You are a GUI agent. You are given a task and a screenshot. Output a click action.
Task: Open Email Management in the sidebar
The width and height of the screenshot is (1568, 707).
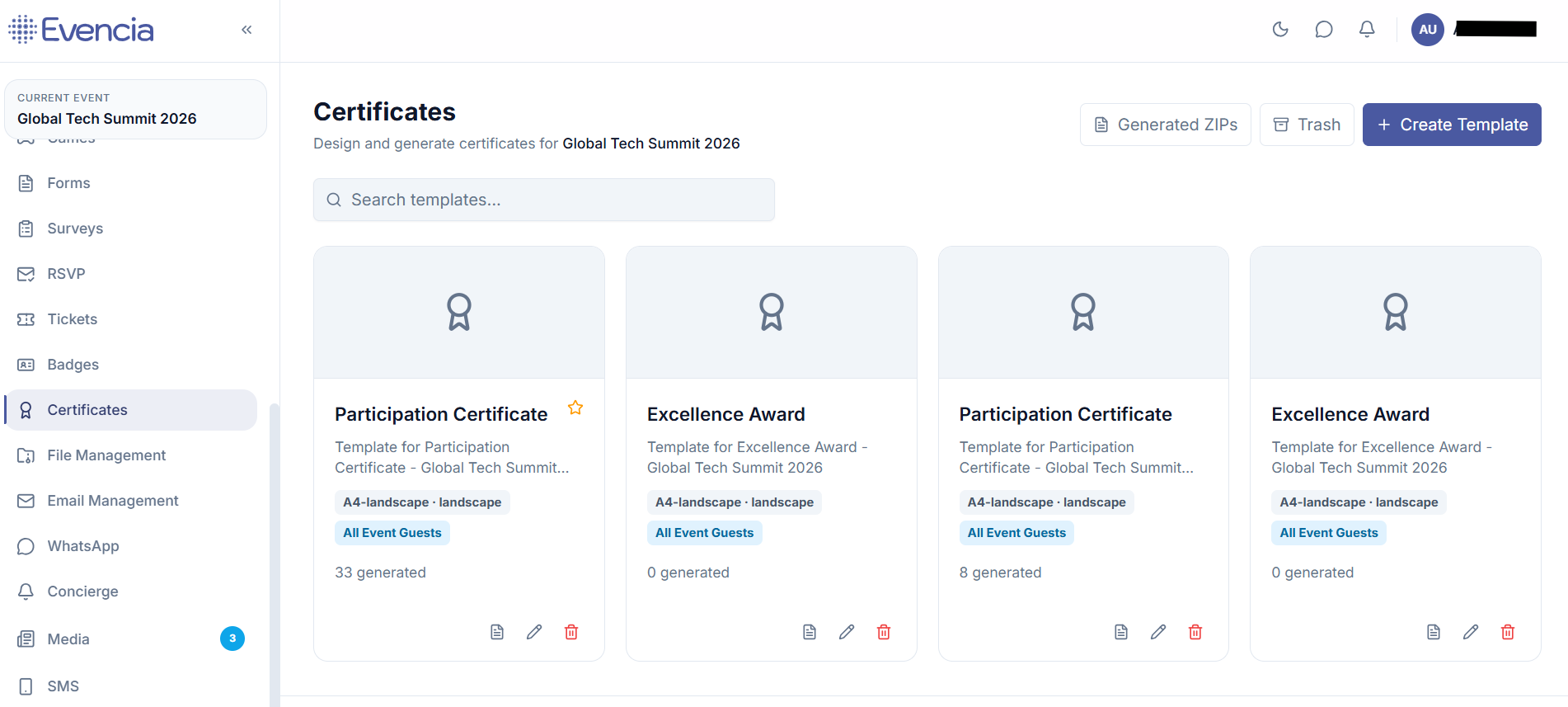[x=131, y=501]
